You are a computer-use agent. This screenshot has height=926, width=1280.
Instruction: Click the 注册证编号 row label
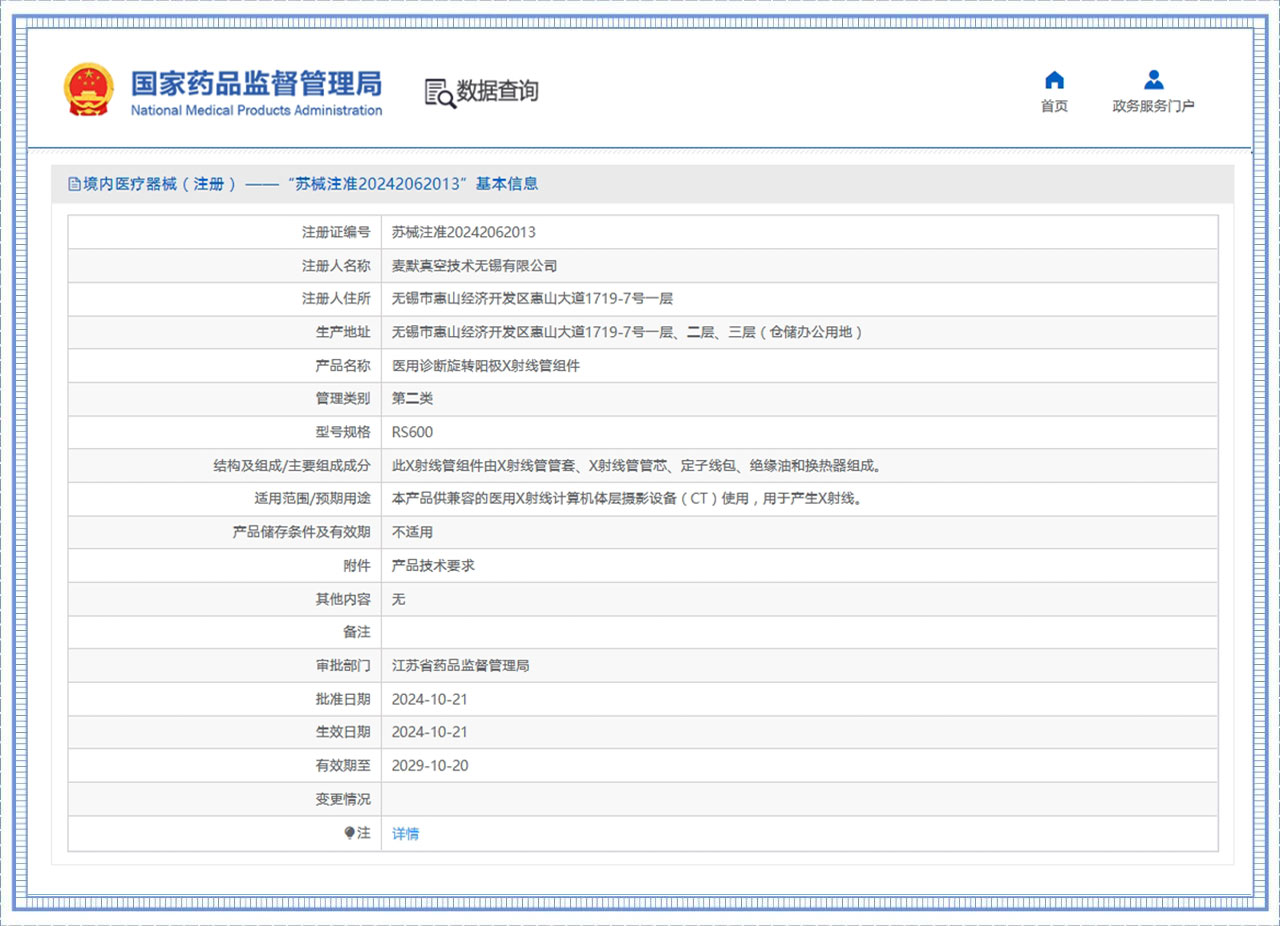click(x=336, y=232)
